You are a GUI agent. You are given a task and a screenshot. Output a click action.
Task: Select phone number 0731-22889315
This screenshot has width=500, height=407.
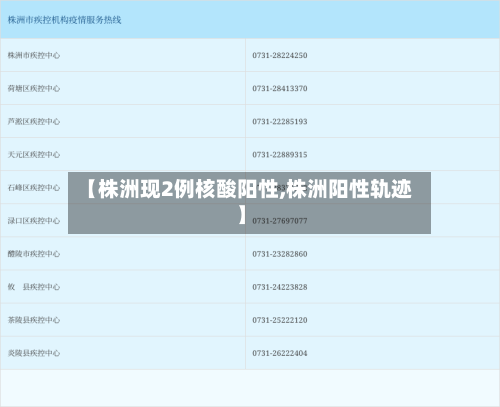[x=280, y=155]
